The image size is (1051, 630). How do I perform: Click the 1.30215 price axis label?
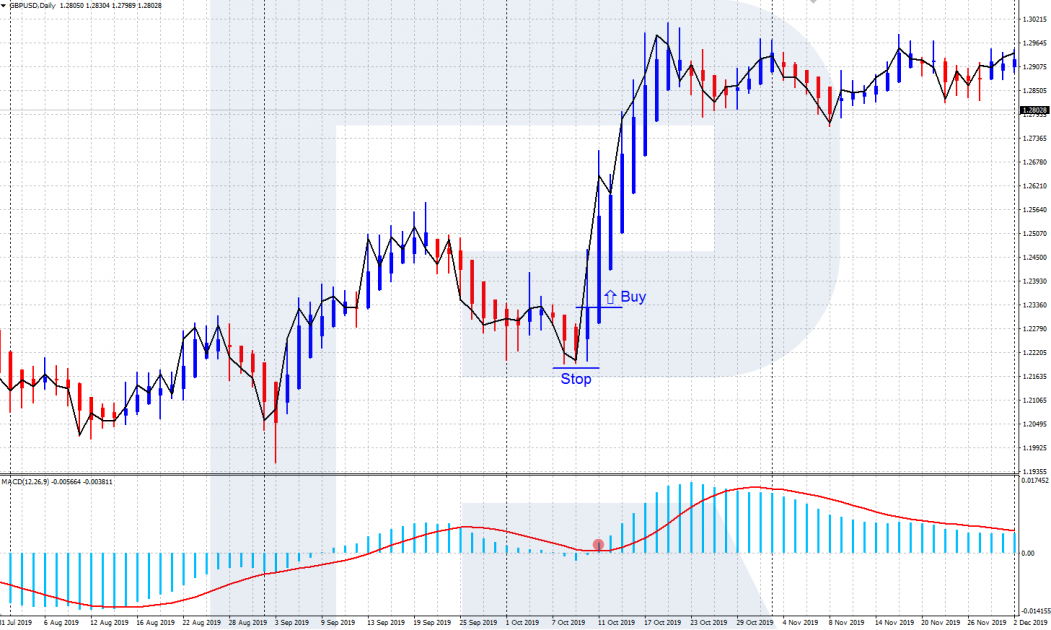(1034, 20)
